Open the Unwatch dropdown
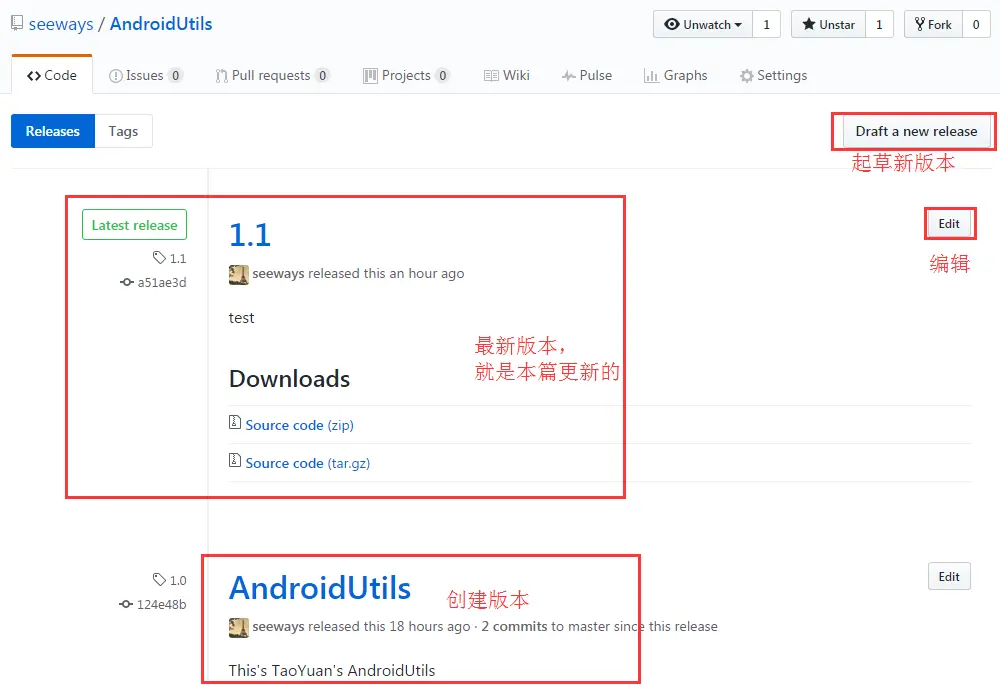The width and height of the screenshot is (1000, 686). pos(703,24)
